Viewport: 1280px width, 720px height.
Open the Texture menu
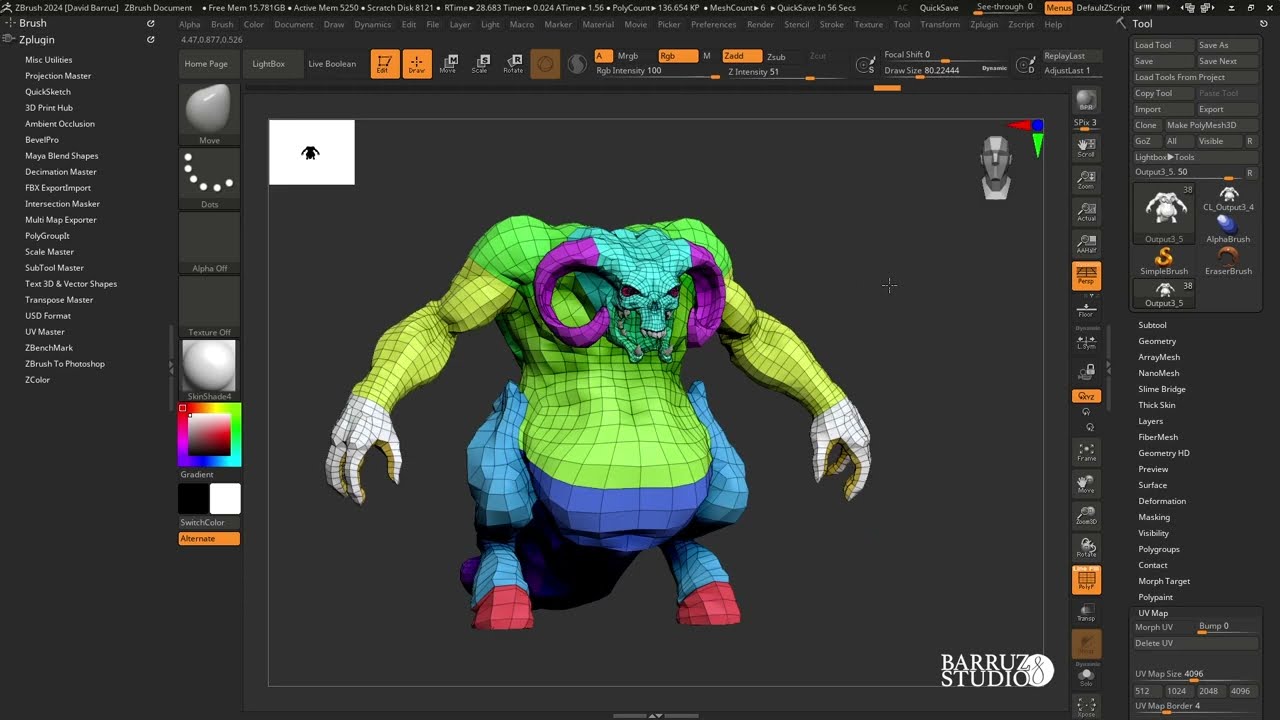coord(868,24)
